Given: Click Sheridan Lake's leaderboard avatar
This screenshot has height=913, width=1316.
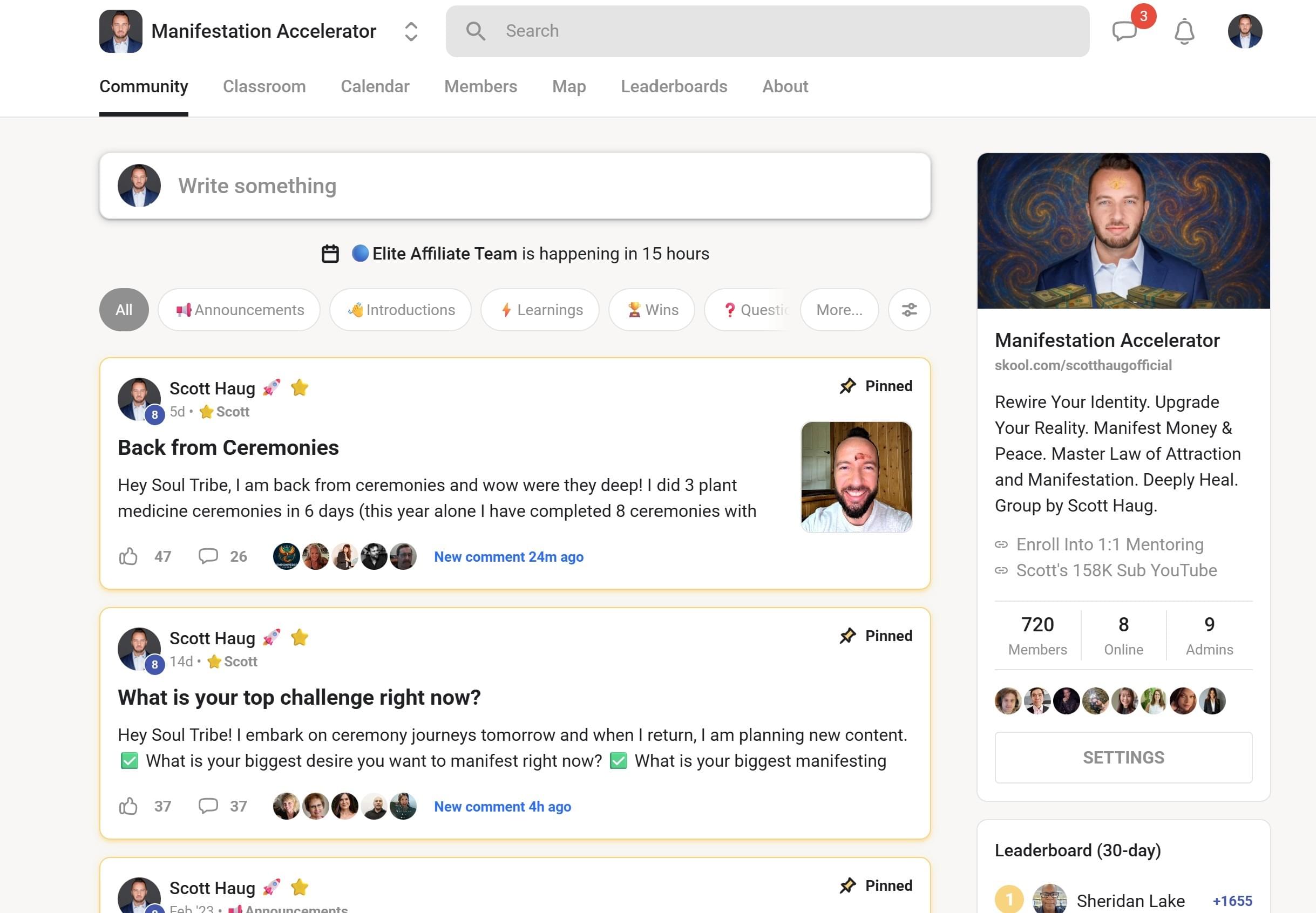Looking at the screenshot, I should pyautogui.click(x=1049, y=900).
